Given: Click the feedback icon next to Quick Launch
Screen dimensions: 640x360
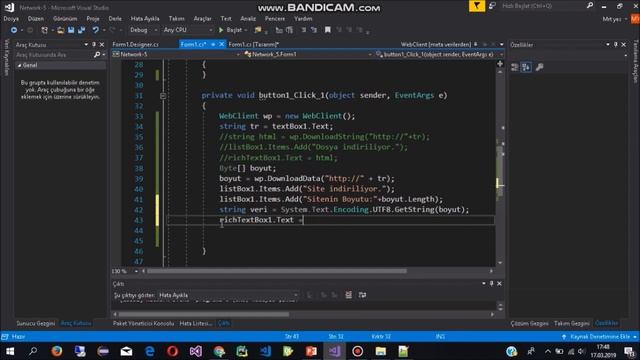Looking at the screenshot, I should pyautogui.click(x=492, y=6).
